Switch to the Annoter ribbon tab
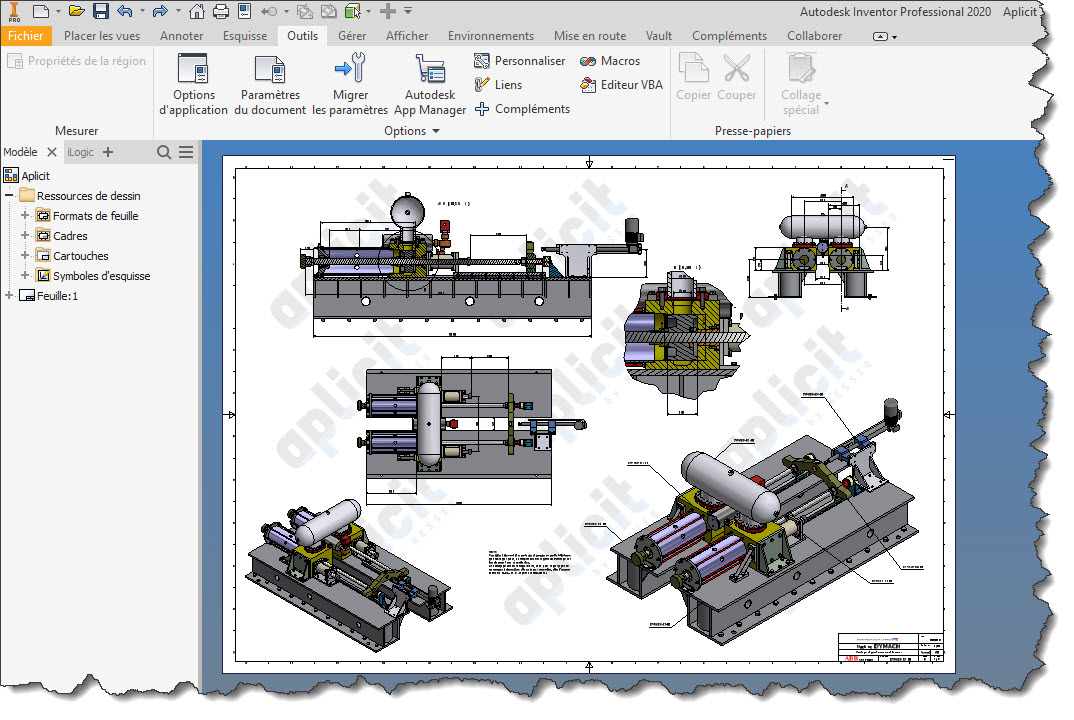This screenshot has width=1074, height=720. tap(181, 36)
